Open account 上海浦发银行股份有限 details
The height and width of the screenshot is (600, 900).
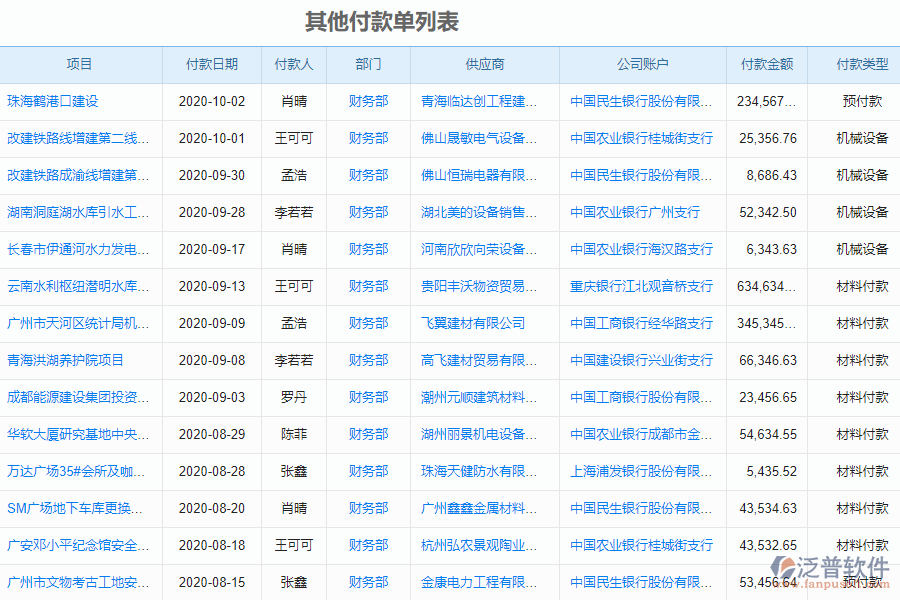tap(643, 471)
